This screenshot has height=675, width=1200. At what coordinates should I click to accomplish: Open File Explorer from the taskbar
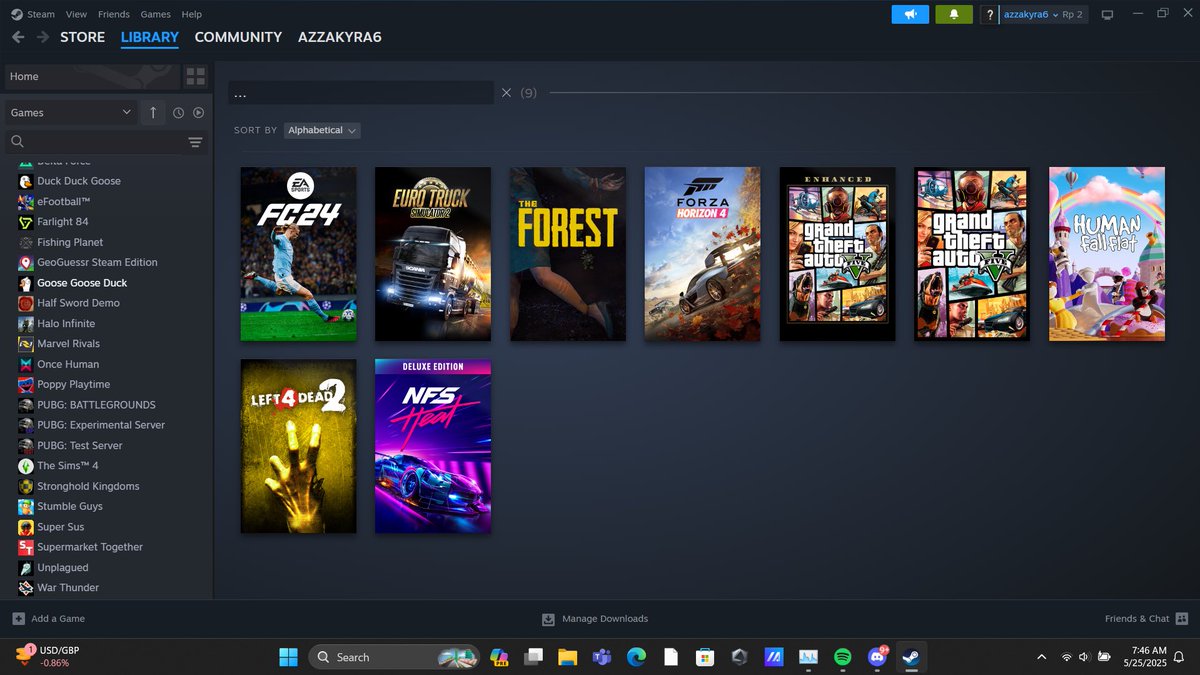[x=567, y=657]
